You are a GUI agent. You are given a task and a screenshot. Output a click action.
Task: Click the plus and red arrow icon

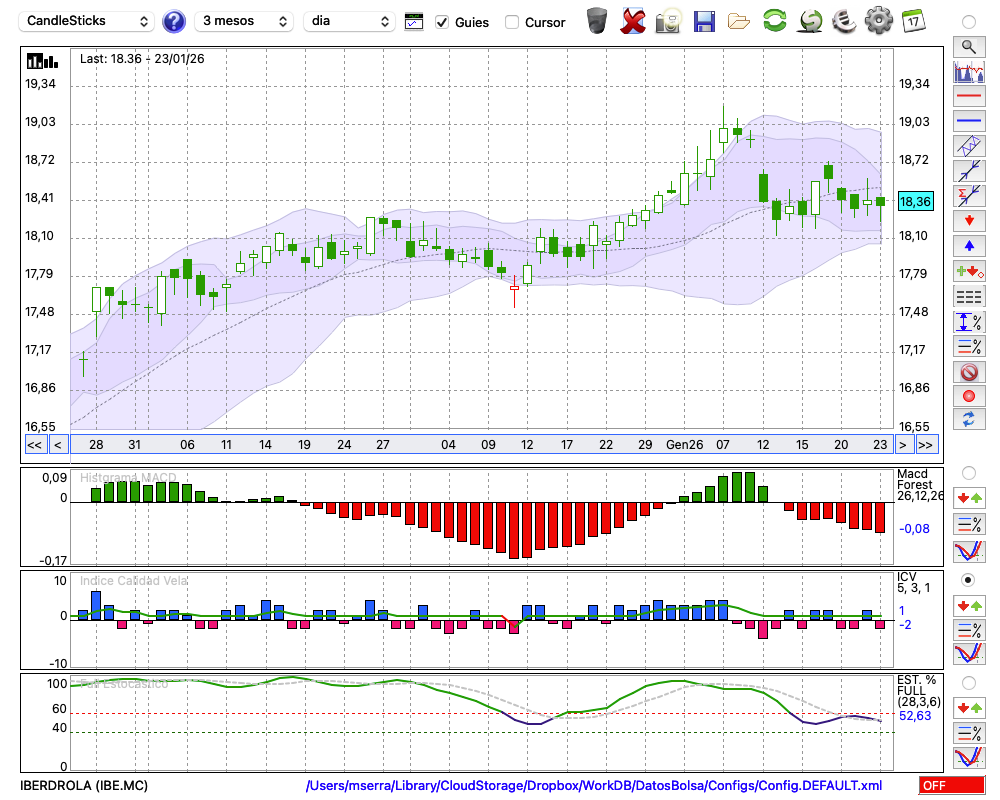[x=969, y=272]
